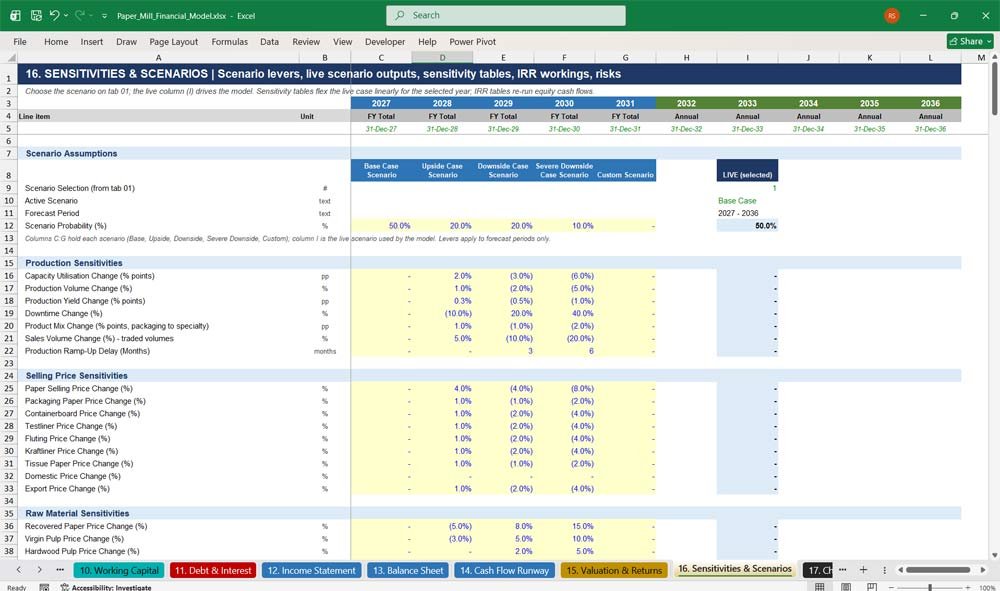The height and width of the screenshot is (591, 1000).
Task: Click the vertical scrollbar thumb
Action: click(994, 89)
